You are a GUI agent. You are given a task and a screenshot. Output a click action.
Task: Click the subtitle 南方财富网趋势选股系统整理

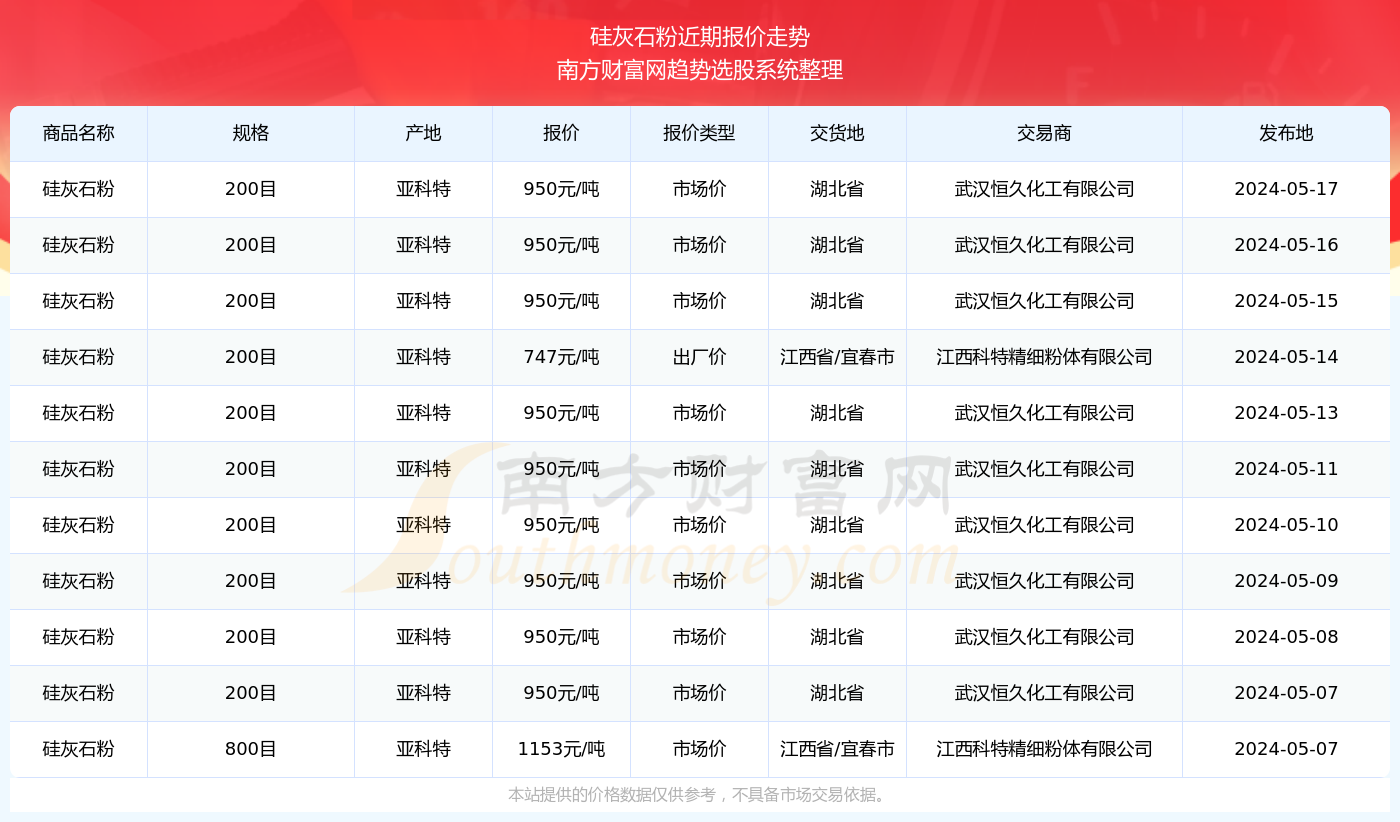[x=700, y=70]
